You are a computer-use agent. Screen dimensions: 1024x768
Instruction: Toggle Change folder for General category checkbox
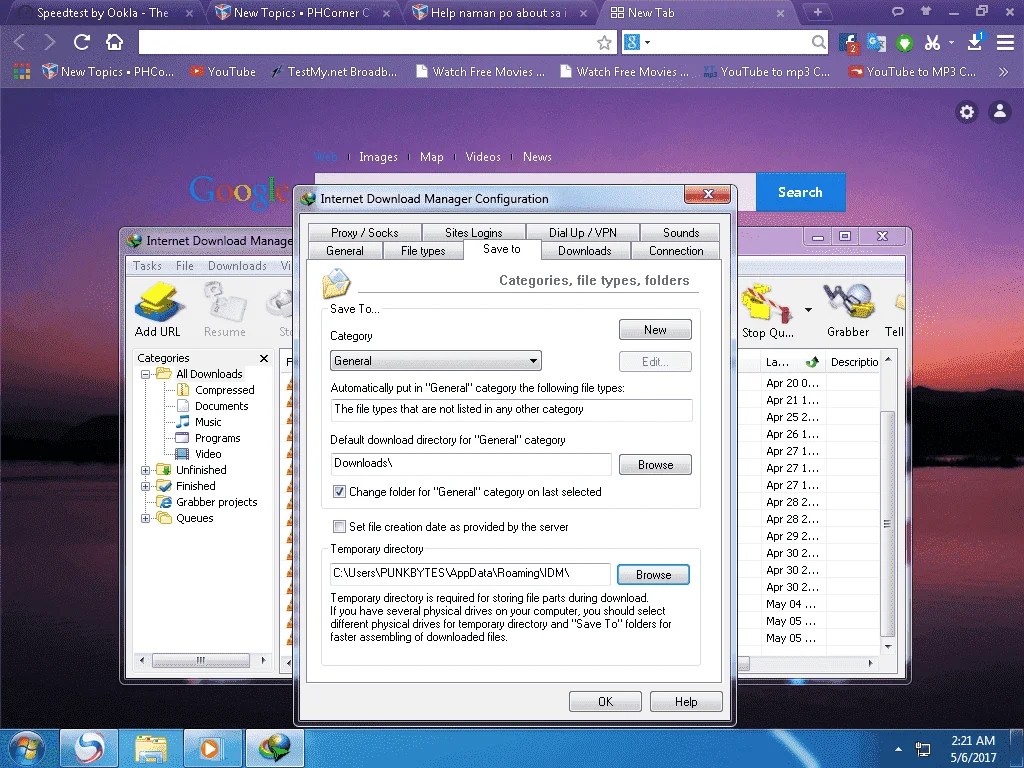pyautogui.click(x=339, y=492)
